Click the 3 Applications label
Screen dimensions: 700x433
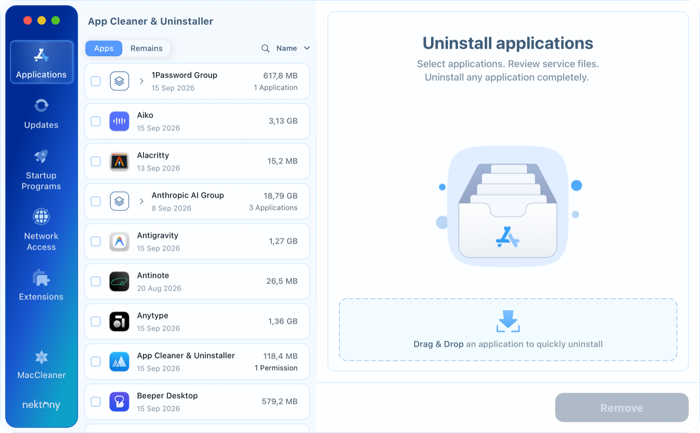point(273,208)
